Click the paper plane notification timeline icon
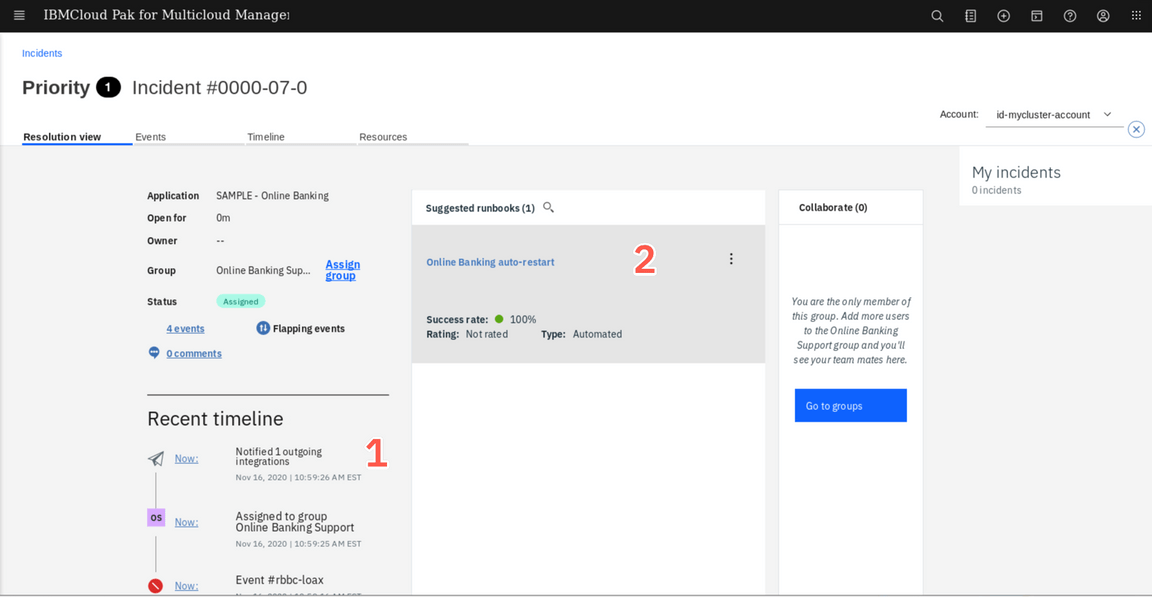The image size is (1152, 597). pyautogui.click(x=156, y=458)
